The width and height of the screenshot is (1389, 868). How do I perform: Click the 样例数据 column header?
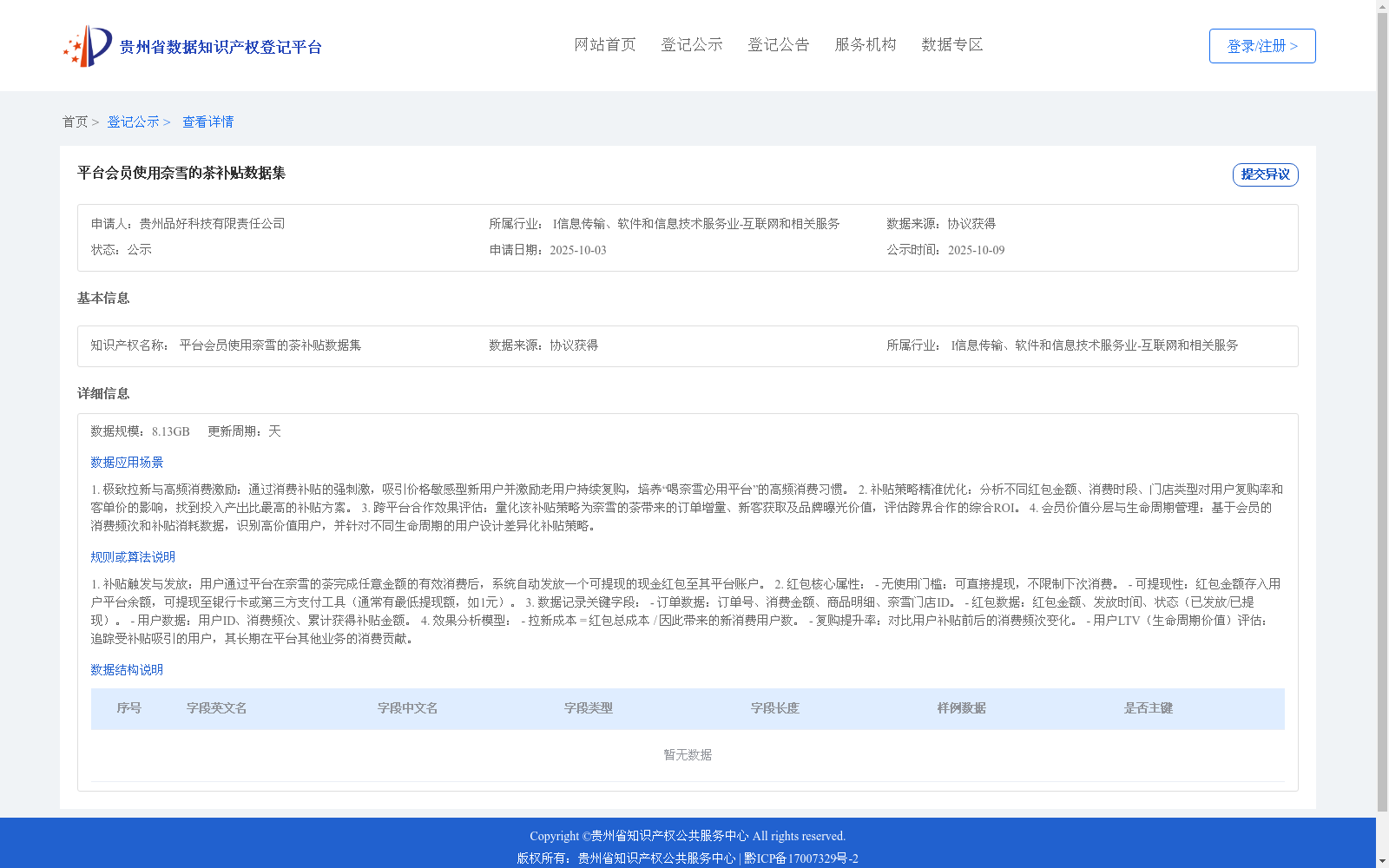click(962, 708)
